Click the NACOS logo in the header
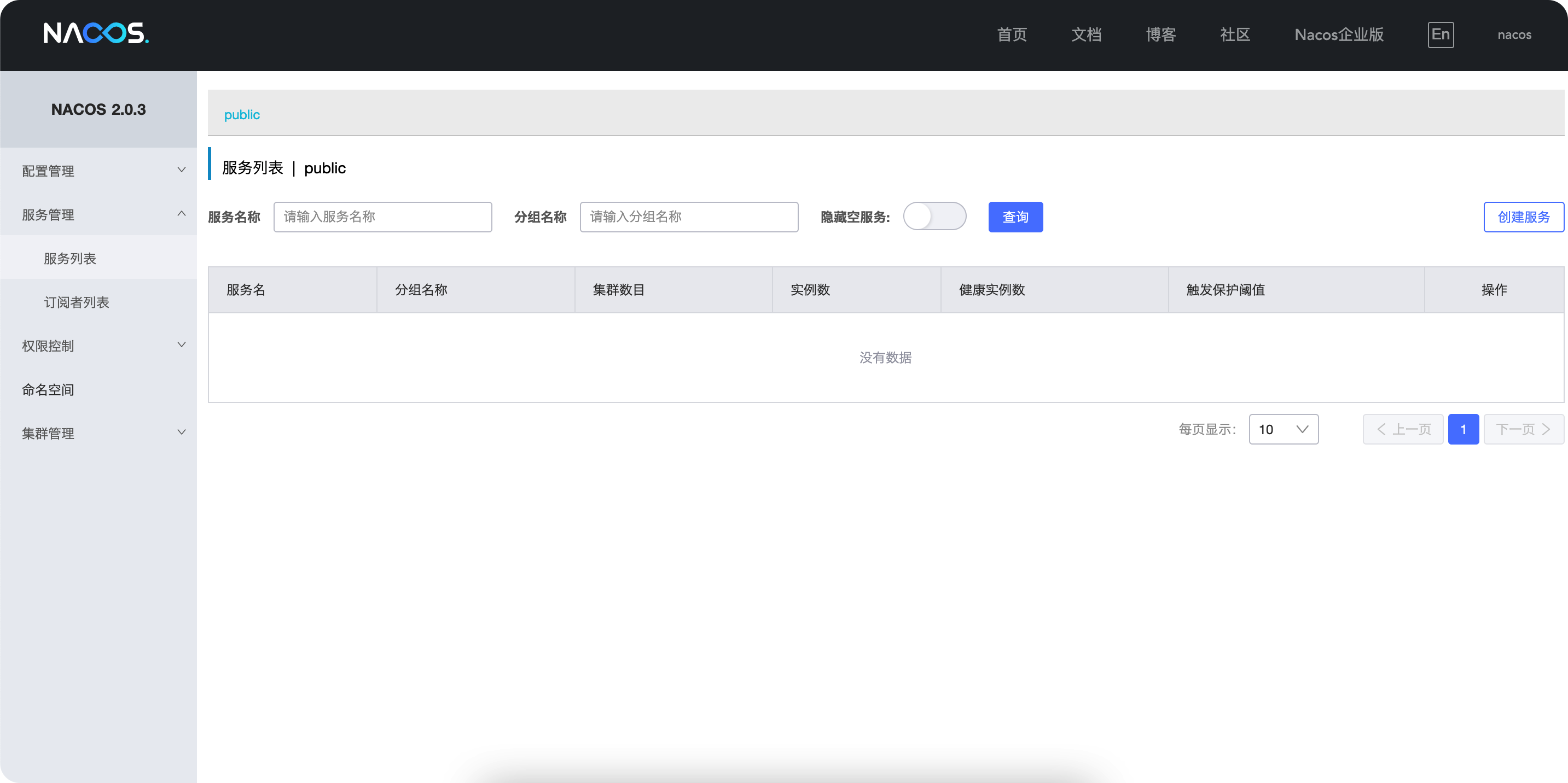The height and width of the screenshot is (783, 1568). coord(96,34)
